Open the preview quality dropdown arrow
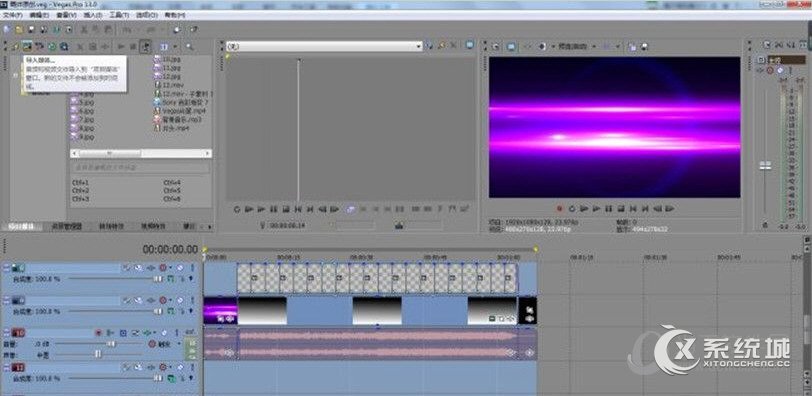Image resolution: width=812 pixels, height=396 pixels. coord(593,47)
